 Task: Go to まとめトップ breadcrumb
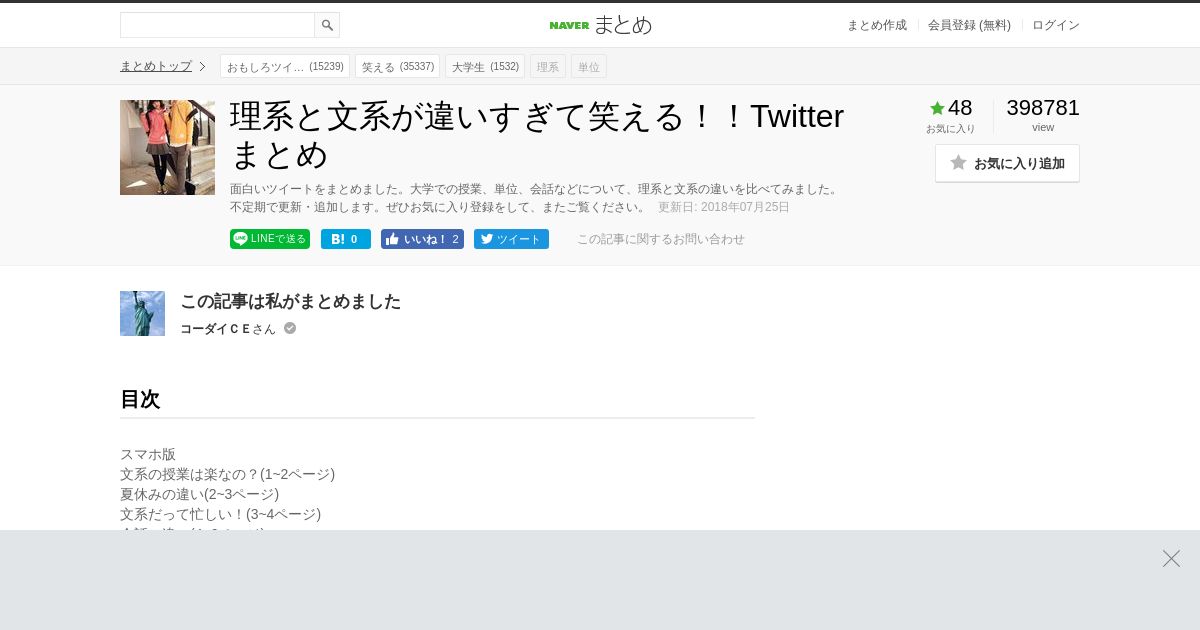[x=156, y=66]
